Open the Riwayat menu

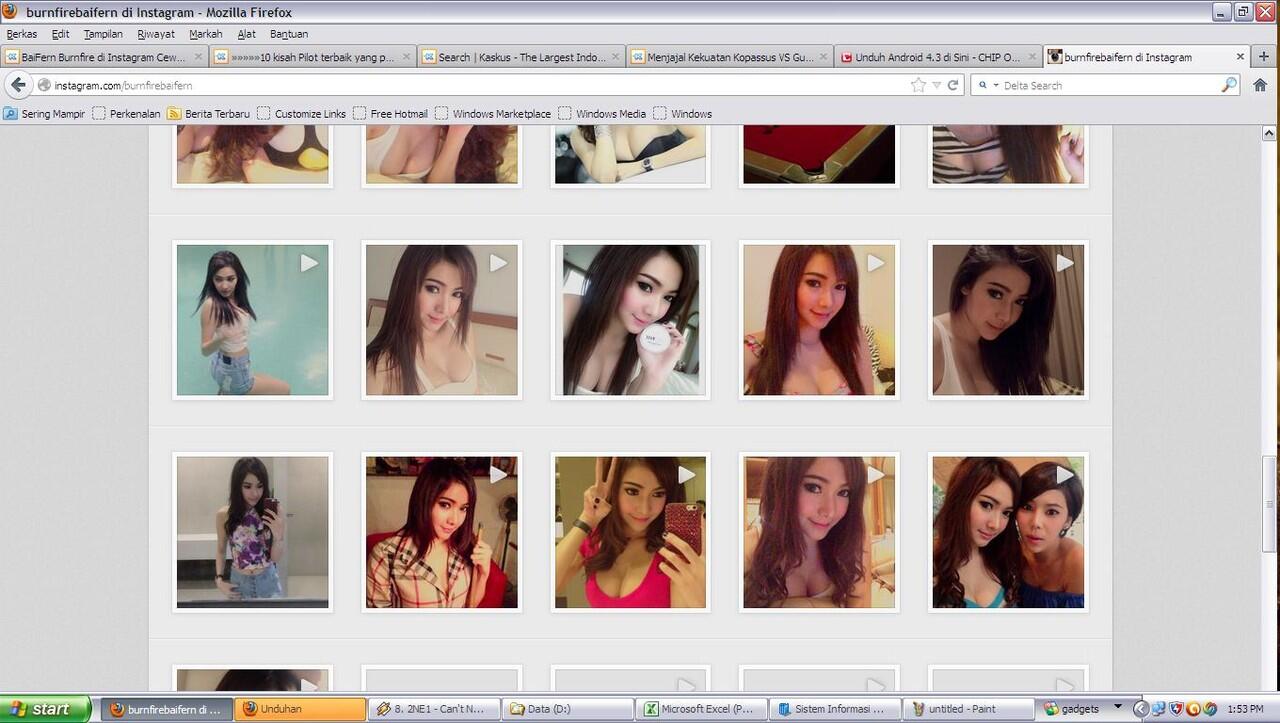pyautogui.click(x=156, y=34)
